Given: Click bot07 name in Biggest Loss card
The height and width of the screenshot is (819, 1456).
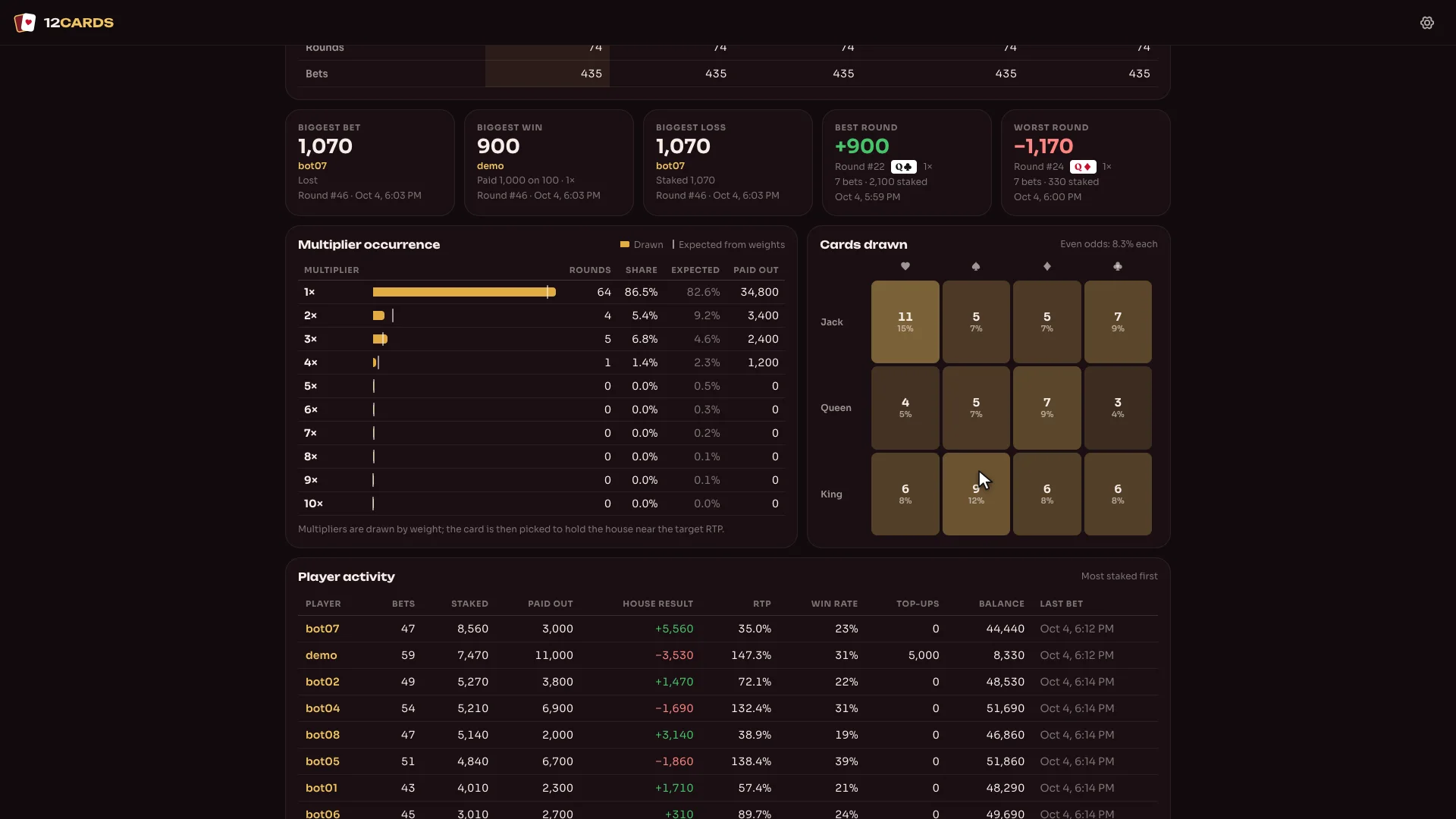Looking at the screenshot, I should pyautogui.click(x=670, y=166).
